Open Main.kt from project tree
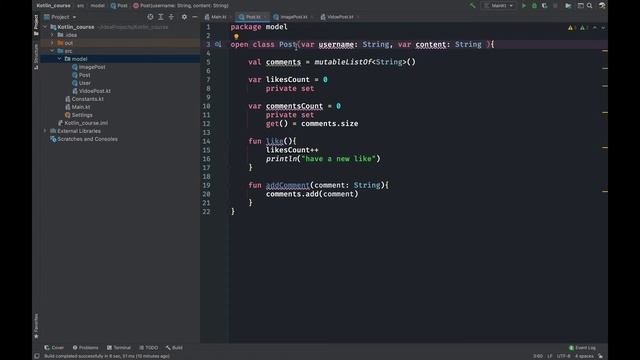Screen dimensions: 640x360 coord(78,107)
